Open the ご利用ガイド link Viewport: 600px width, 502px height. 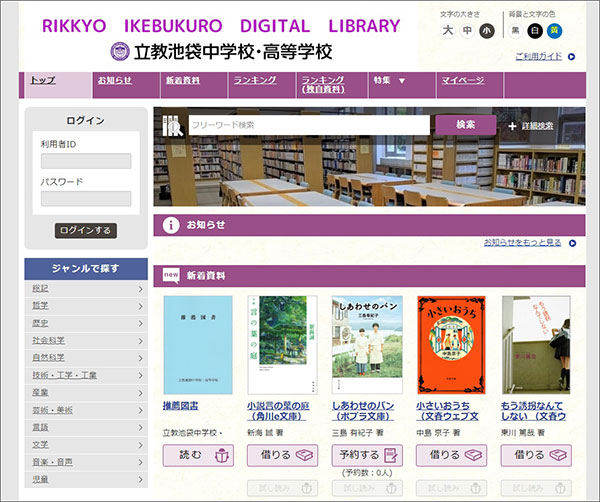coord(539,57)
